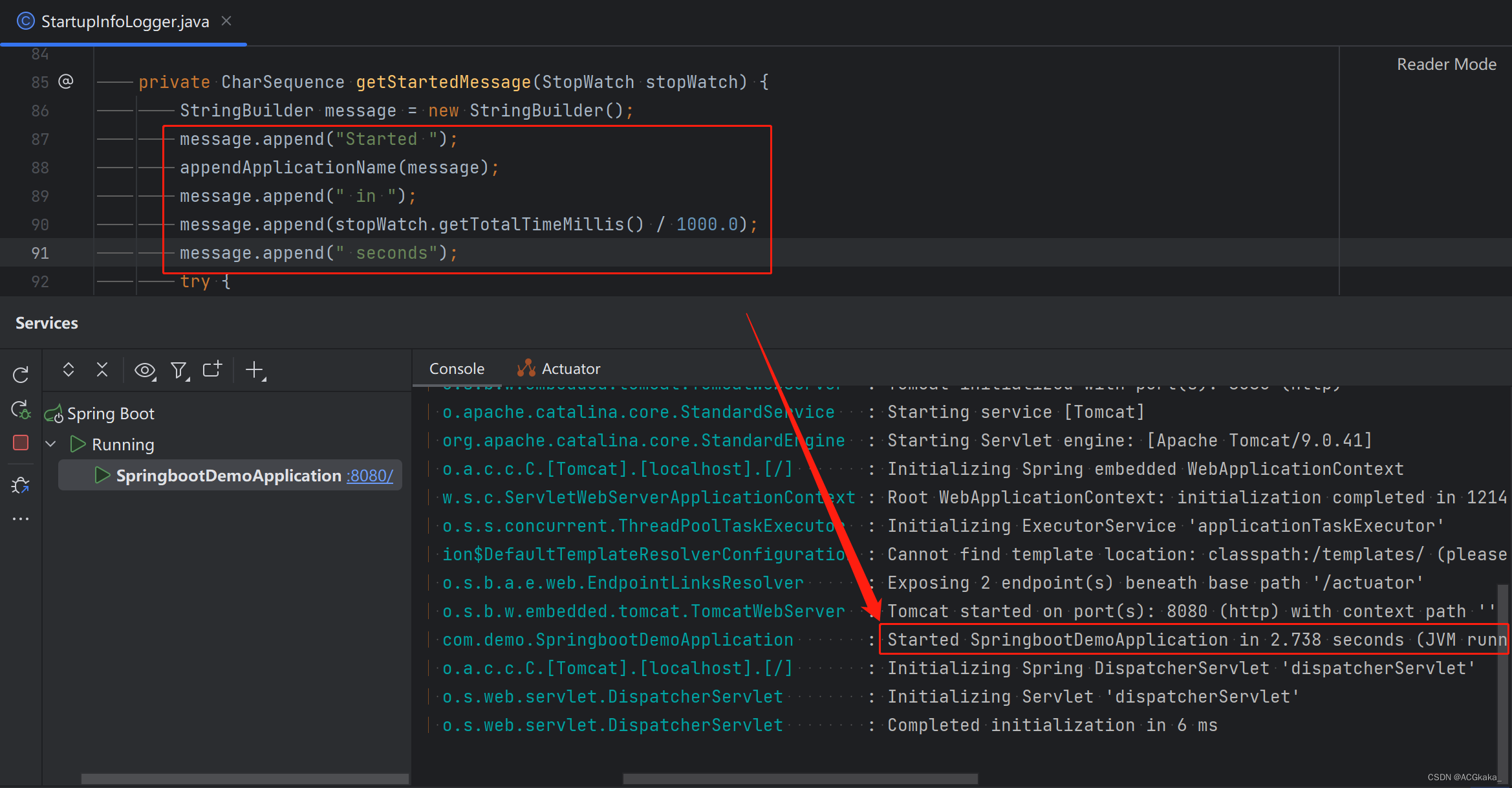The height and width of the screenshot is (788, 1512).
Task: Click the @ gutter icon on line 85
Action: pyautogui.click(x=66, y=82)
